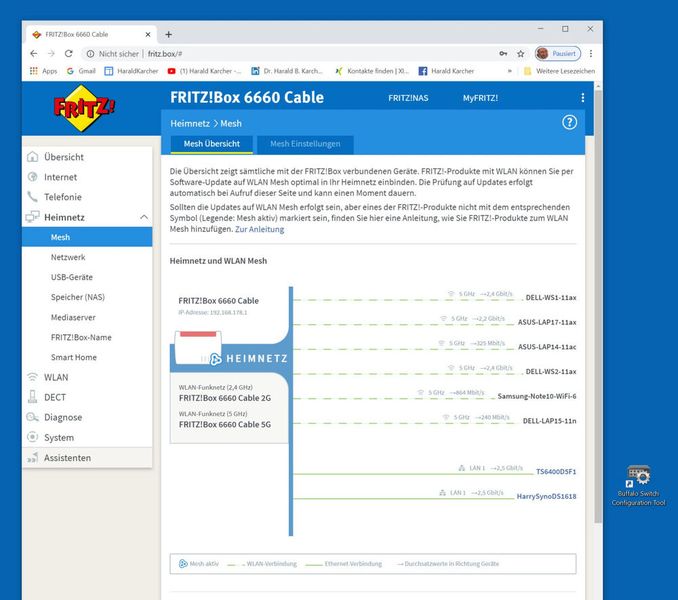Click the FRITZ!Box device image

click(x=198, y=347)
